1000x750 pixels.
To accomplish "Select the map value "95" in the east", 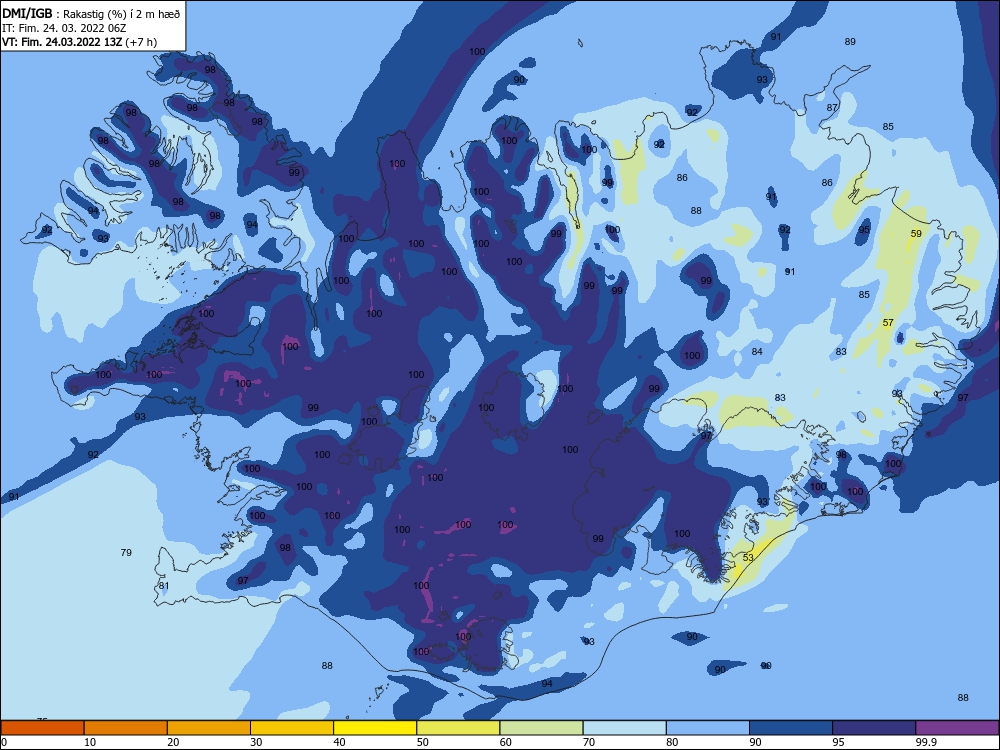I will click(864, 230).
